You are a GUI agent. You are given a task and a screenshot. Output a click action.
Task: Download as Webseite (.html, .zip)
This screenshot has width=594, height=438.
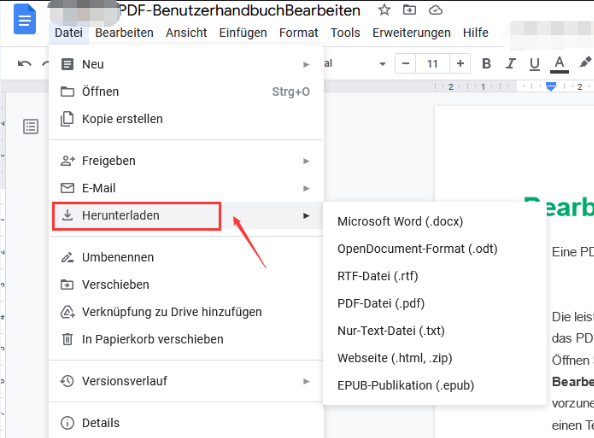(435, 358)
